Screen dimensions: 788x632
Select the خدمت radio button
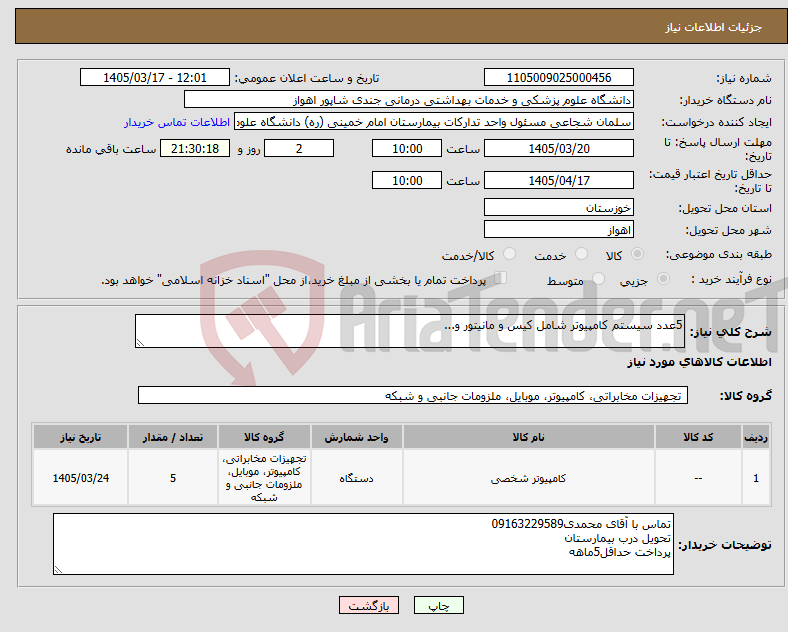click(x=581, y=254)
